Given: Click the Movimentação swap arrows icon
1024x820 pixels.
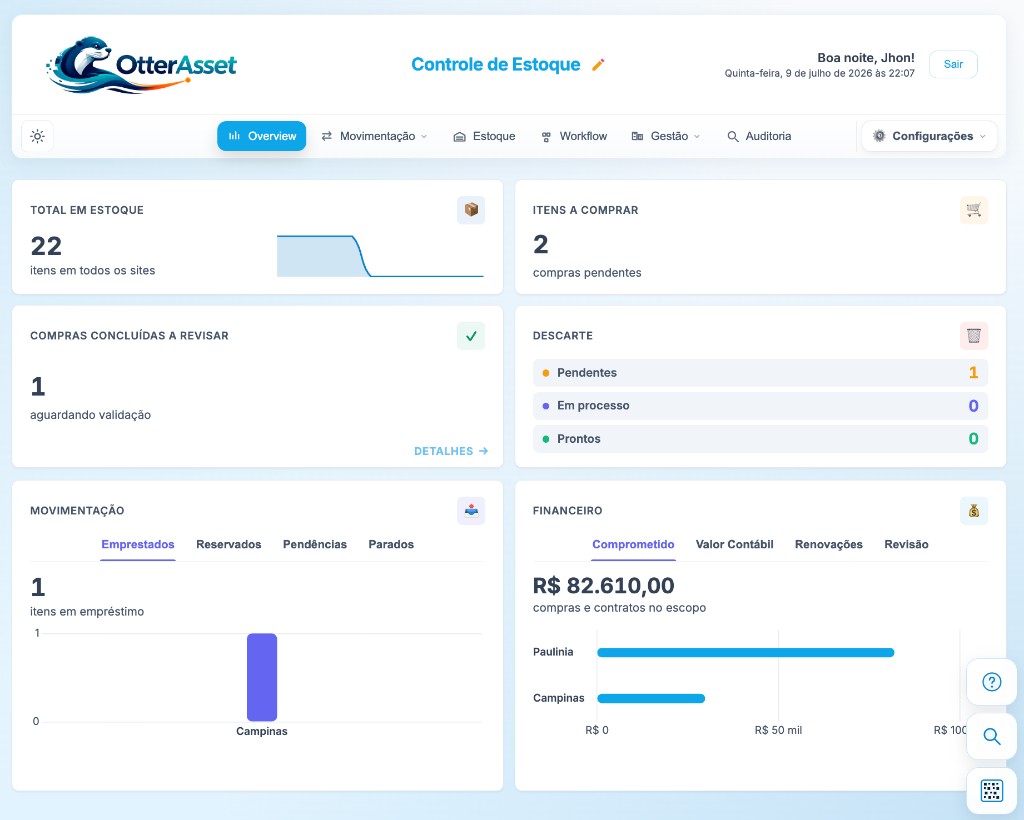Looking at the screenshot, I should point(327,136).
